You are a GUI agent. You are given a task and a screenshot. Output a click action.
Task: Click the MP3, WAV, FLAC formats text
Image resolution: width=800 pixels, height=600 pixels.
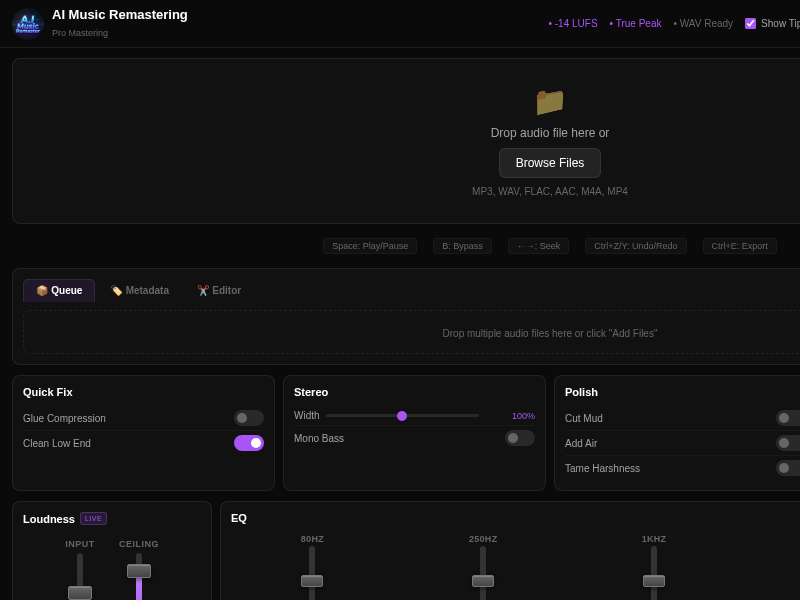(x=549, y=191)
